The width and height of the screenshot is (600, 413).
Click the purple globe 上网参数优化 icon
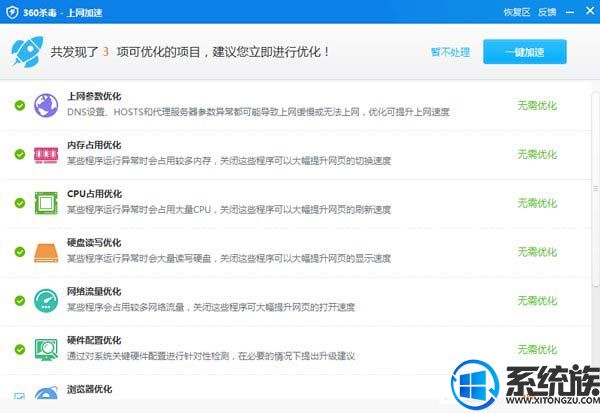(46, 105)
